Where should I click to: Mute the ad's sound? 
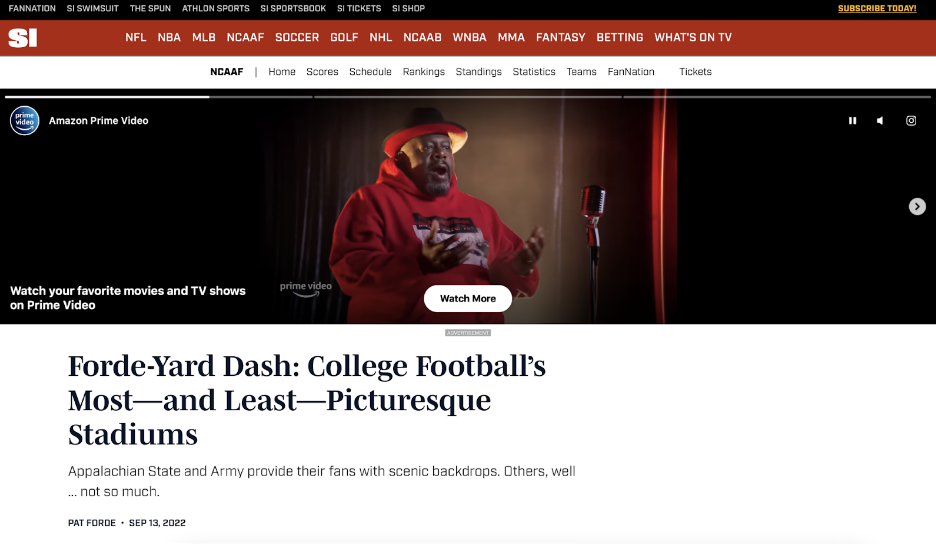[x=880, y=121]
